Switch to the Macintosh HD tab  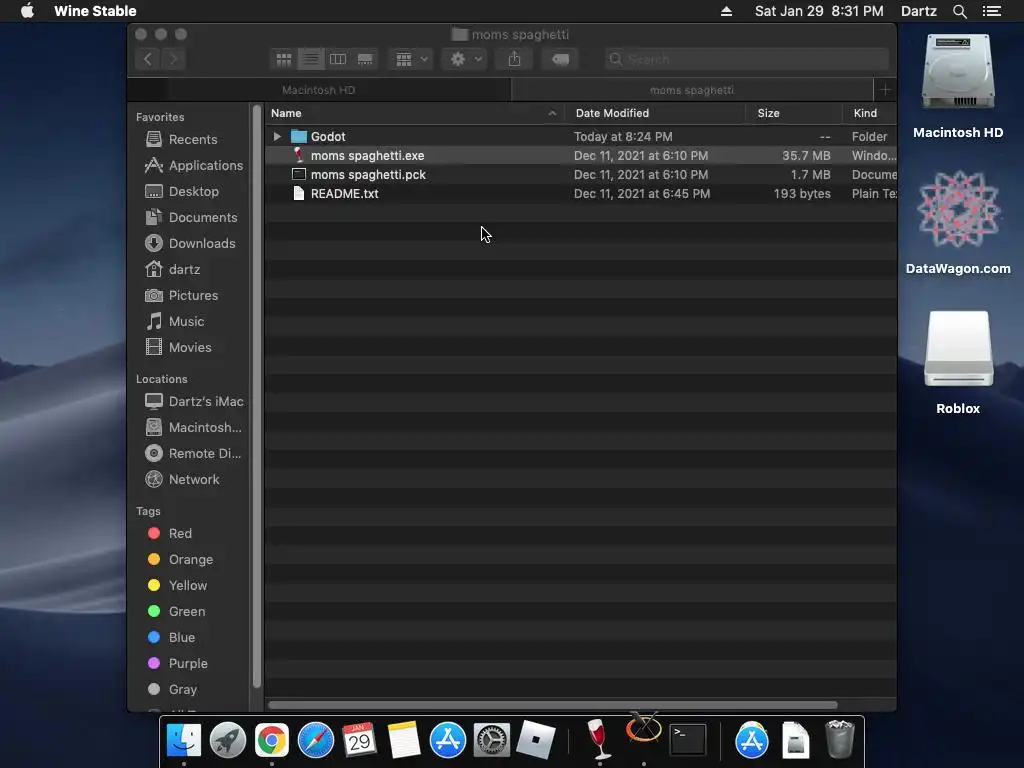[319, 90]
